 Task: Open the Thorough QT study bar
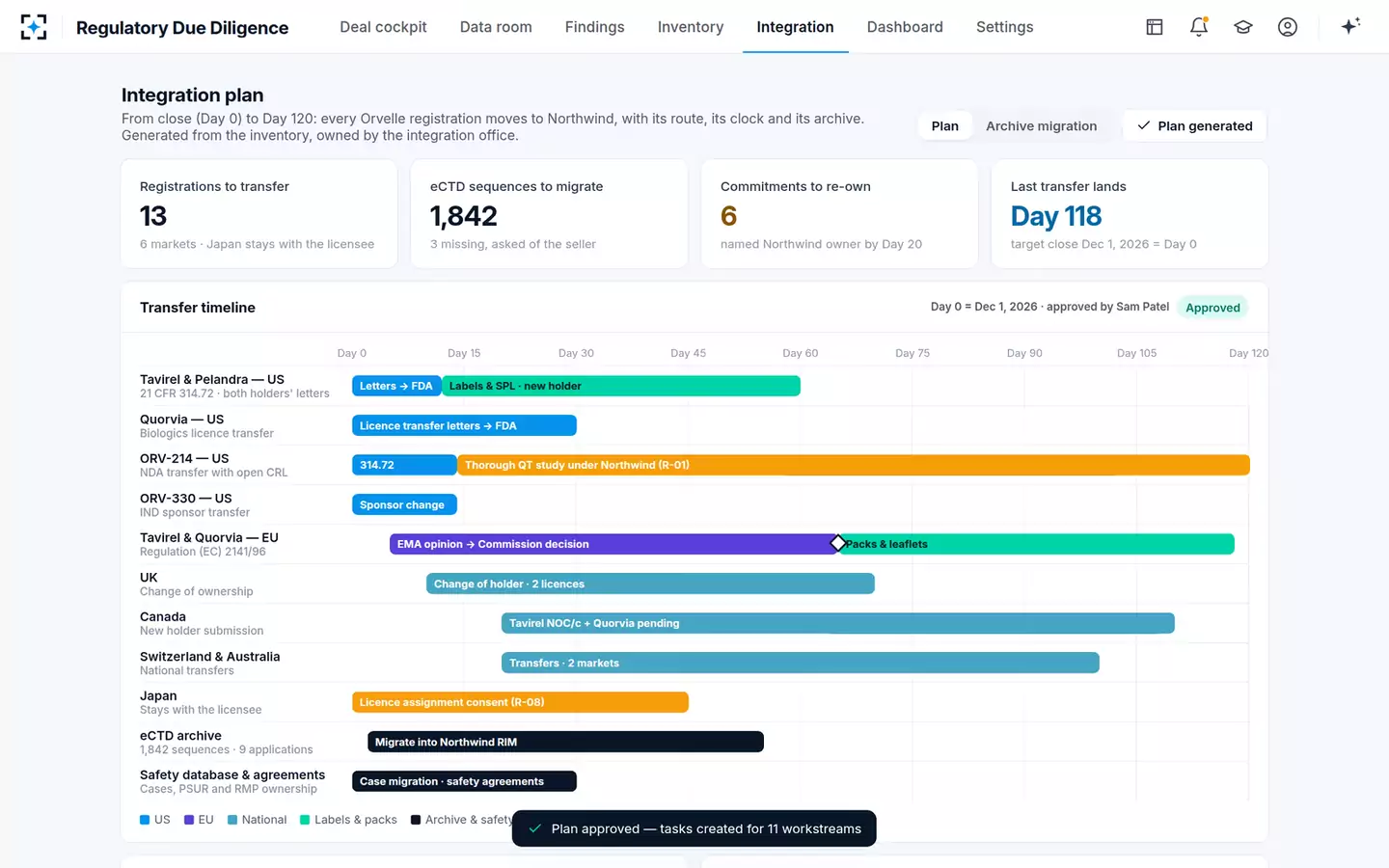854,465
